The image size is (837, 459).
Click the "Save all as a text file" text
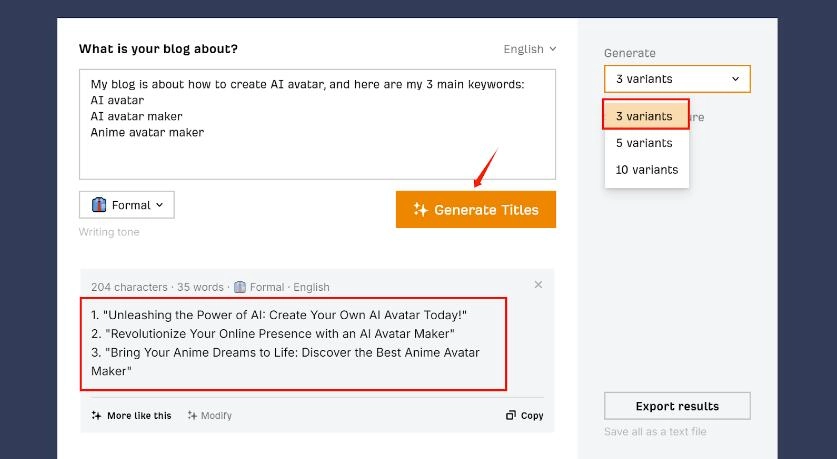pos(655,432)
